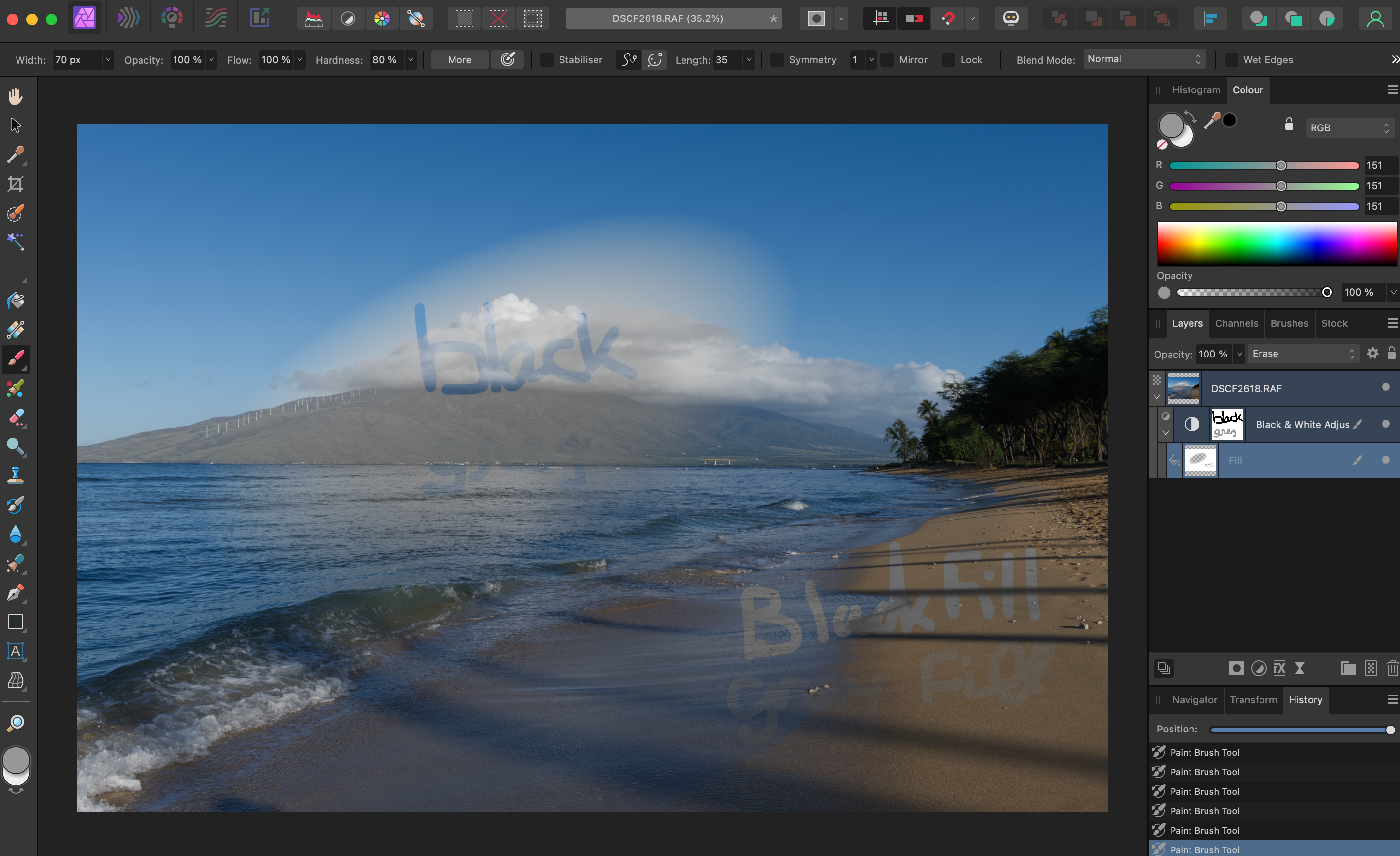Select the Crop tool
Screen dimensions: 1400x856
[x=16, y=183]
